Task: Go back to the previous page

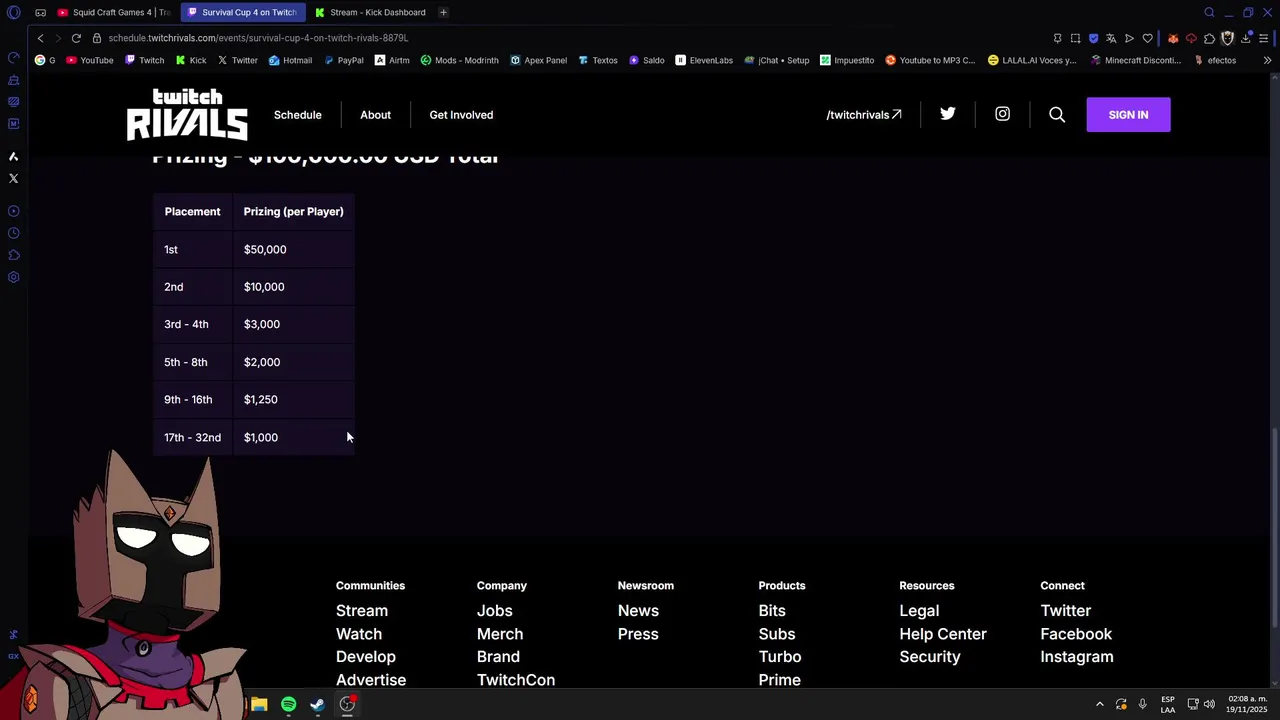Action: (x=40, y=38)
